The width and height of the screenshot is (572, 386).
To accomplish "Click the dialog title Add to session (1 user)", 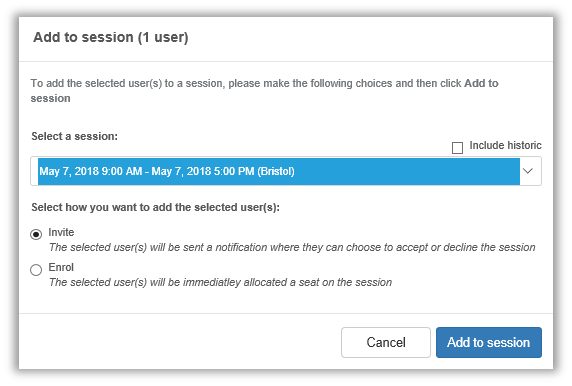I will coord(111,37).
